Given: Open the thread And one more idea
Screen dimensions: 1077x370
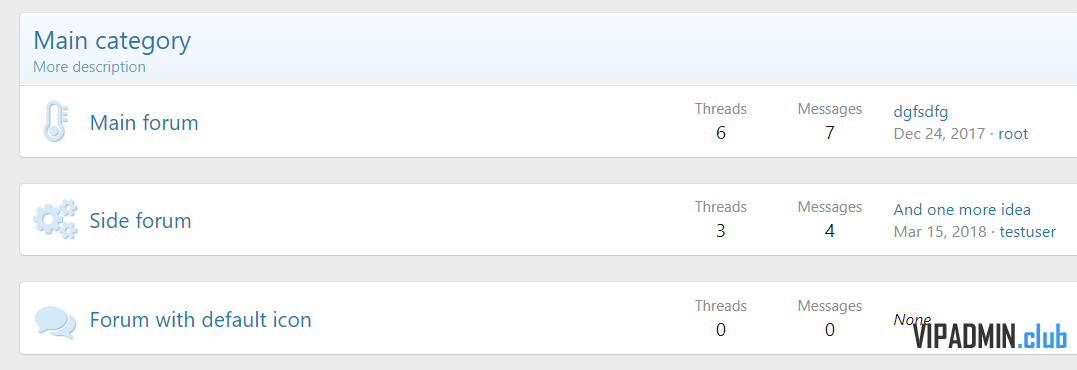Looking at the screenshot, I should coord(962,209).
